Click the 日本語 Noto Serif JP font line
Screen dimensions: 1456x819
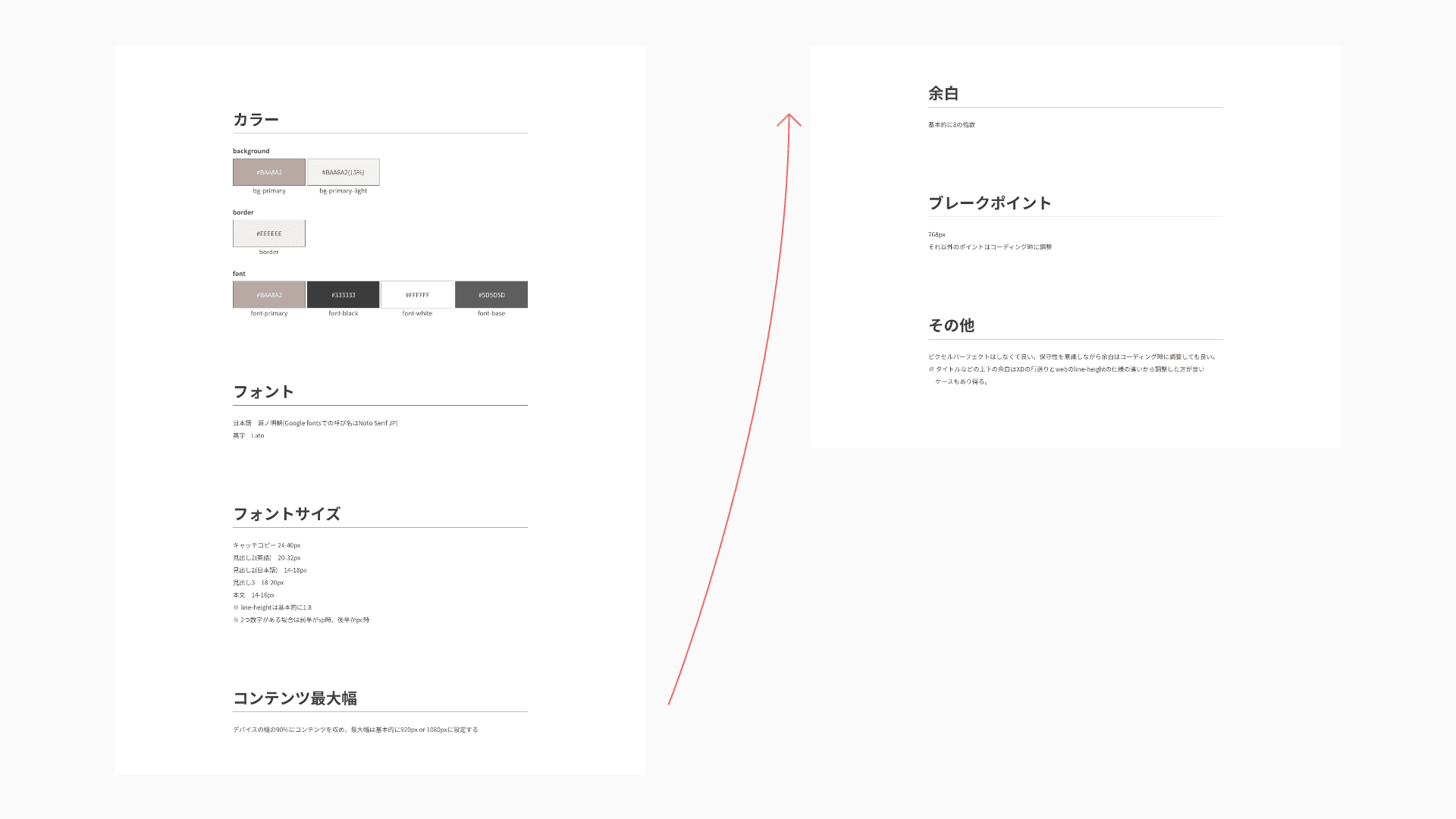(315, 423)
